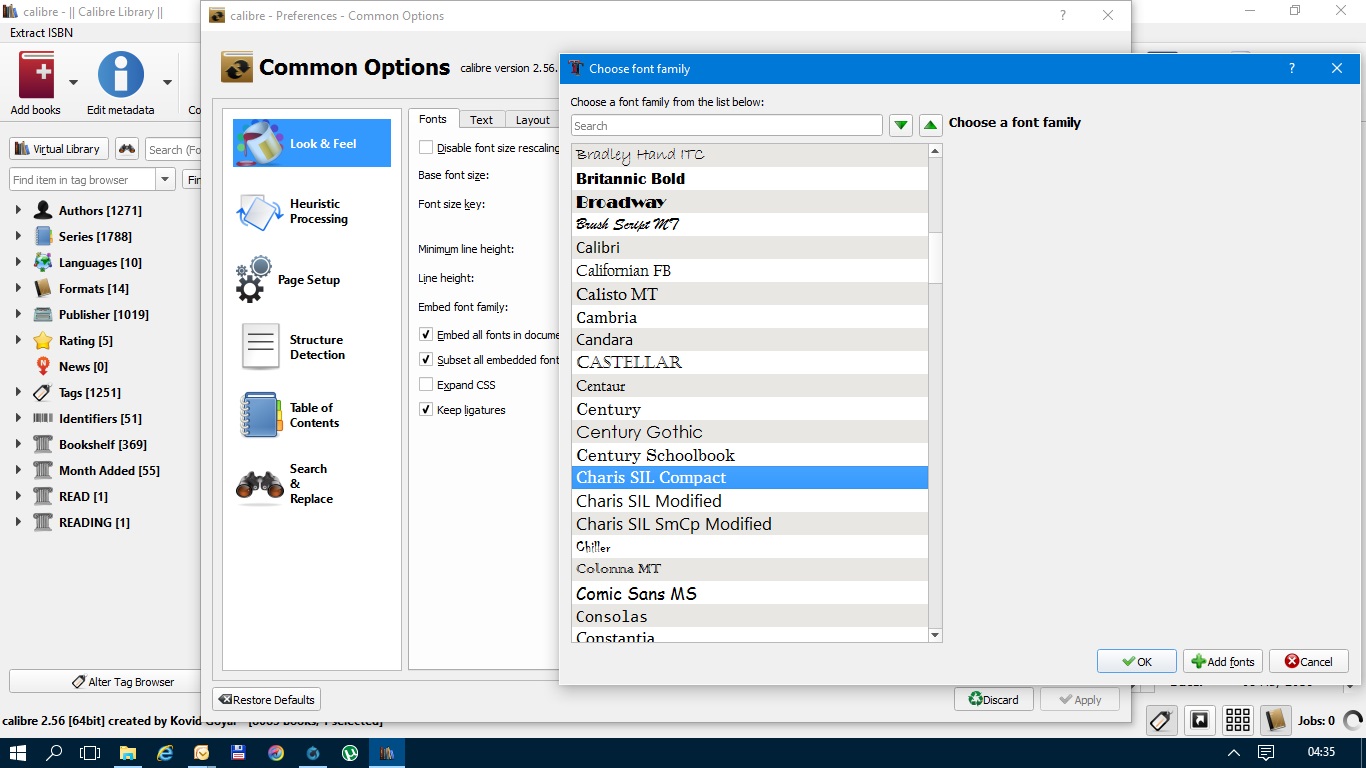Viewport: 1366px width, 768px height.
Task: Open the Find item in tag browser dropdown
Action: click(x=165, y=180)
